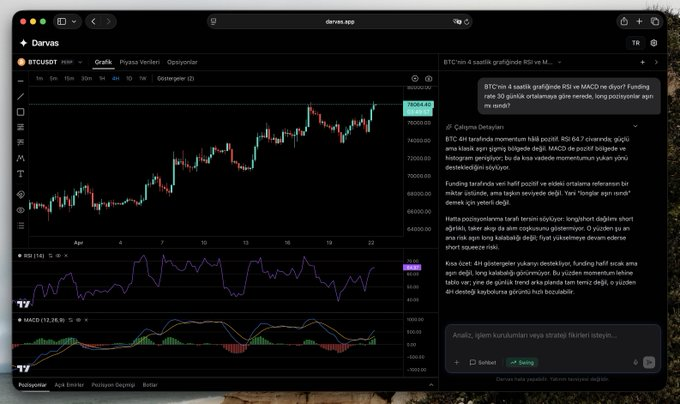The width and height of the screenshot is (680, 404).
Task: Select the 30m timeframe
Action: coord(86,78)
